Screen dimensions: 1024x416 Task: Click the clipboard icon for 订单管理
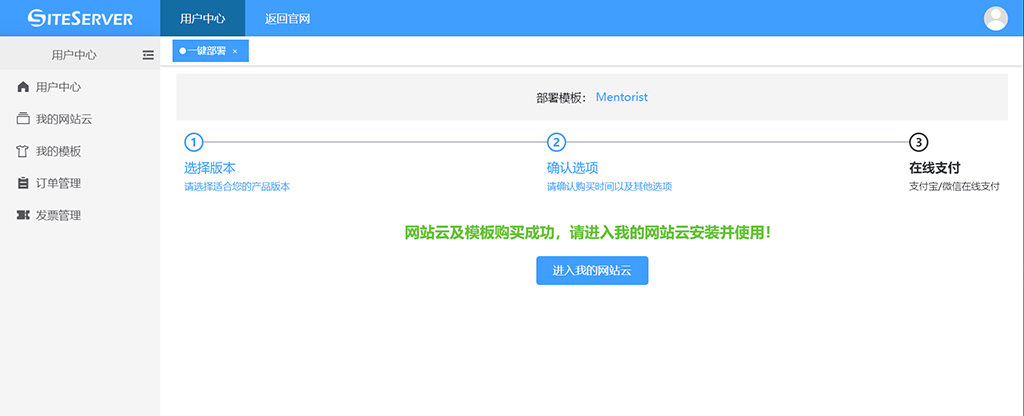[24, 183]
